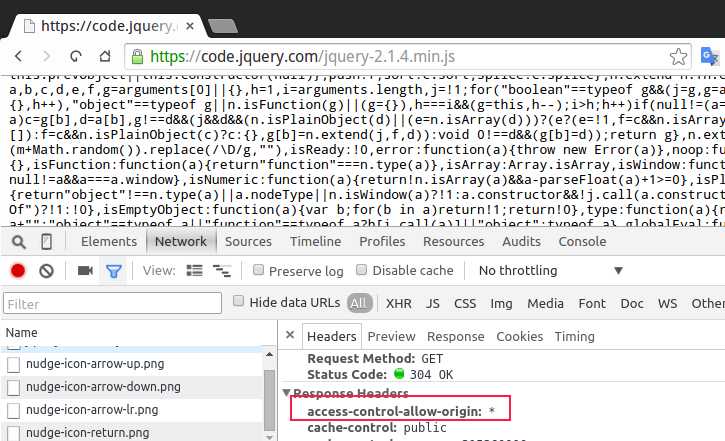
Task: Filter requests by Img
Action: (x=501, y=304)
